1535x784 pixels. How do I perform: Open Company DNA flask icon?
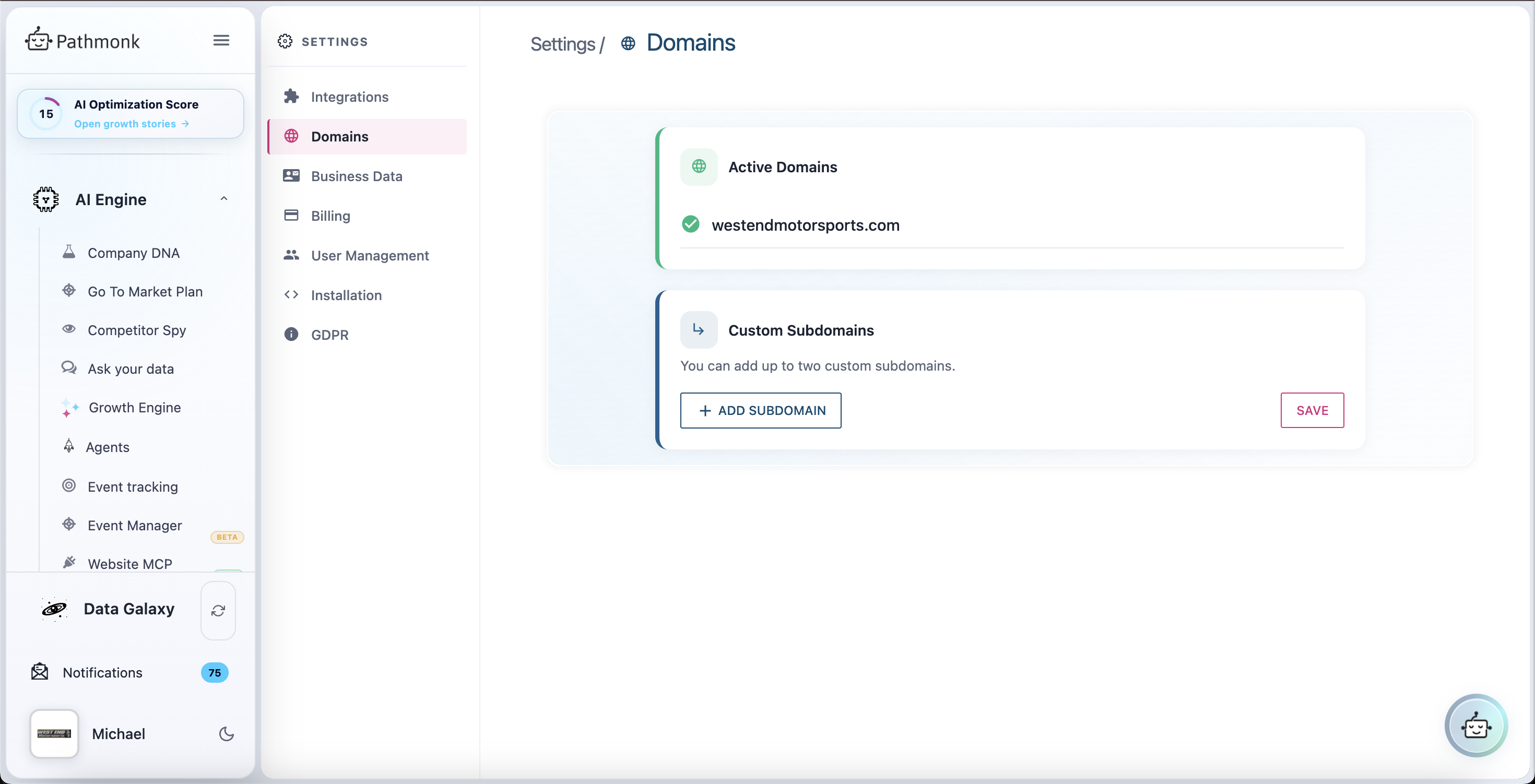pos(69,252)
